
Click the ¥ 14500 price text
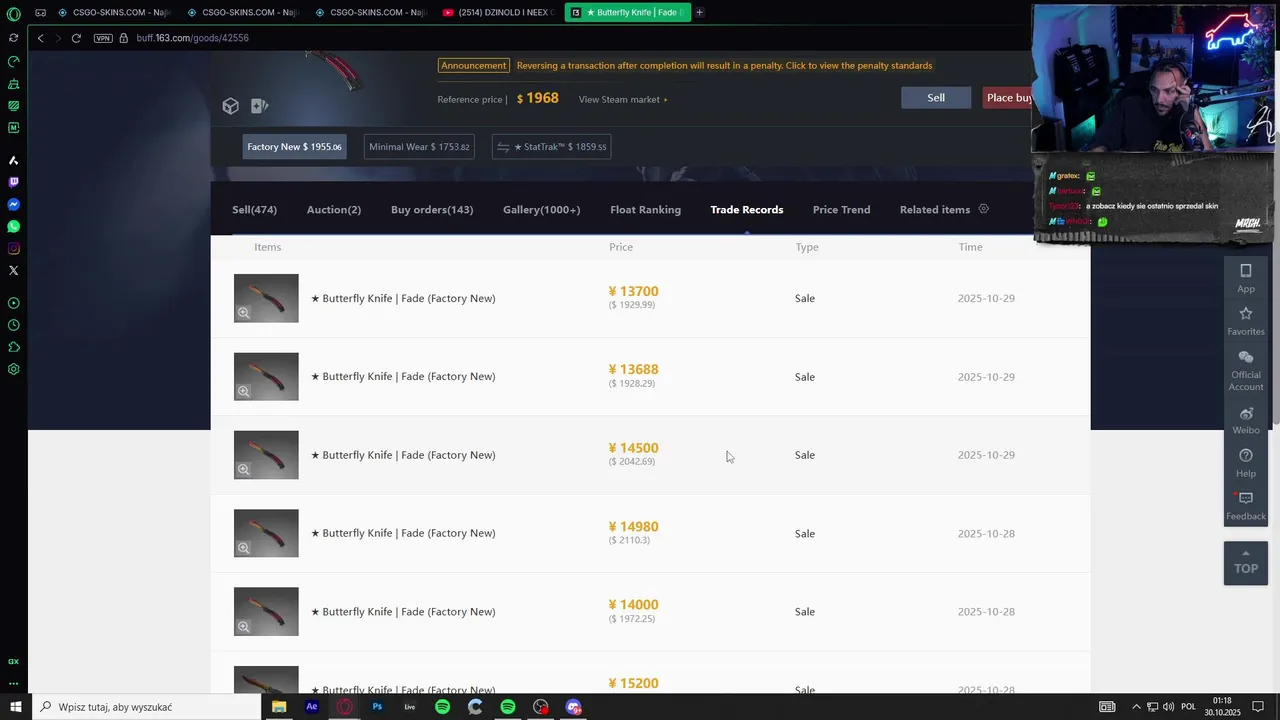pyautogui.click(x=633, y=448)
